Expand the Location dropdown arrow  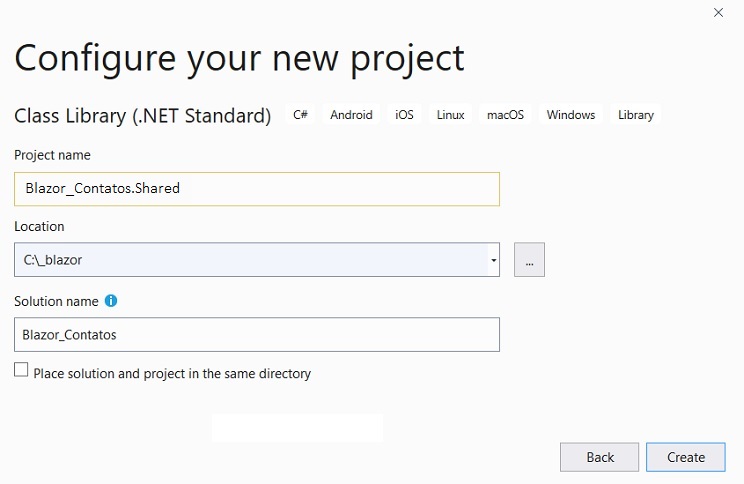(493, 260)
